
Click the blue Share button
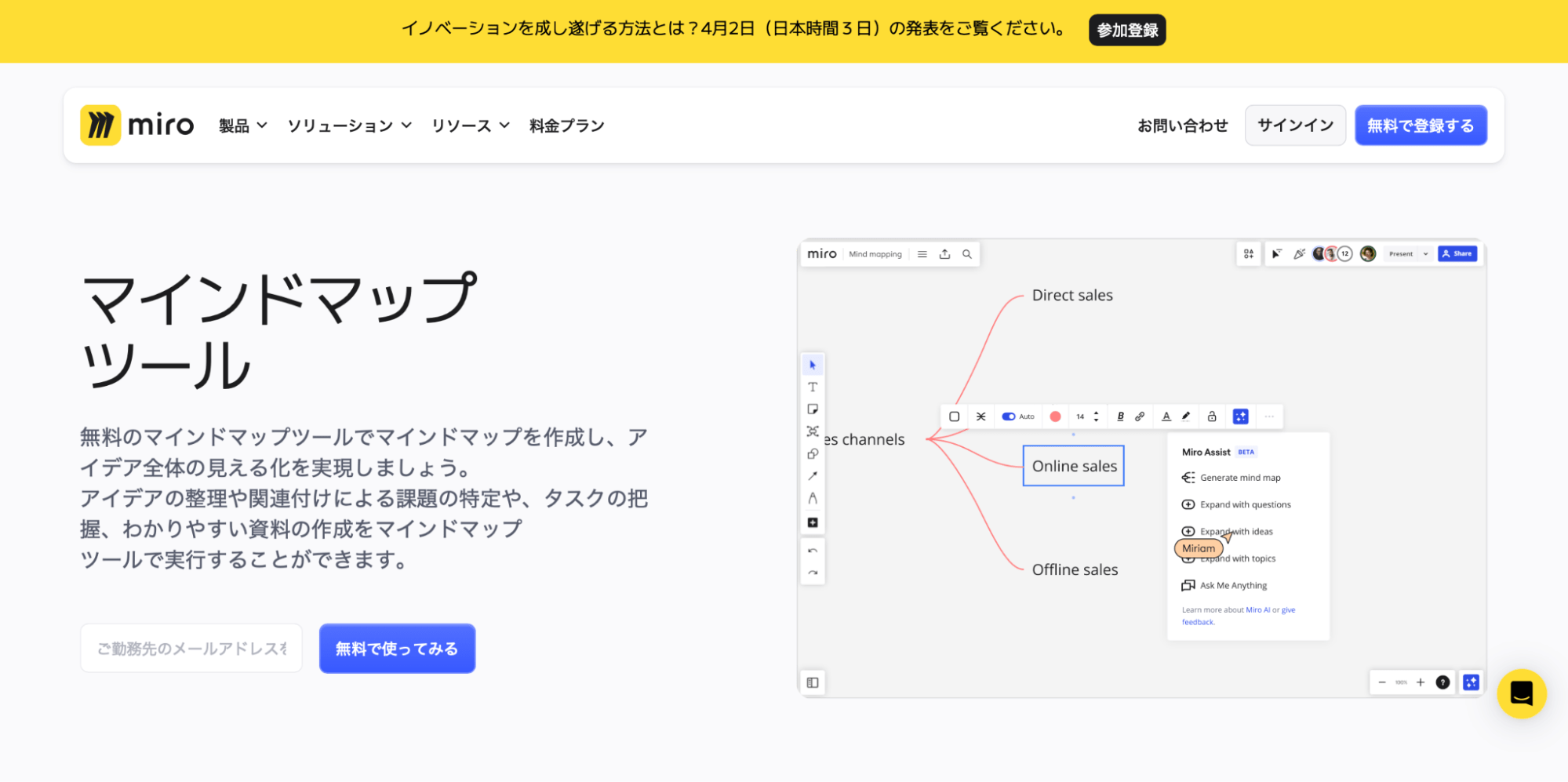pyautogui.click(x=1457, y=254)
